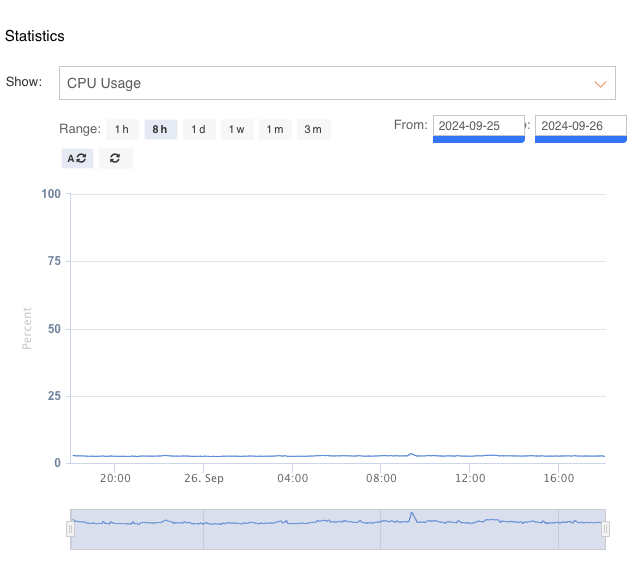641x567 pixels.
Task: Open the Show statistics dropdown
Action: pyautogui.click(x=336, y=84)
